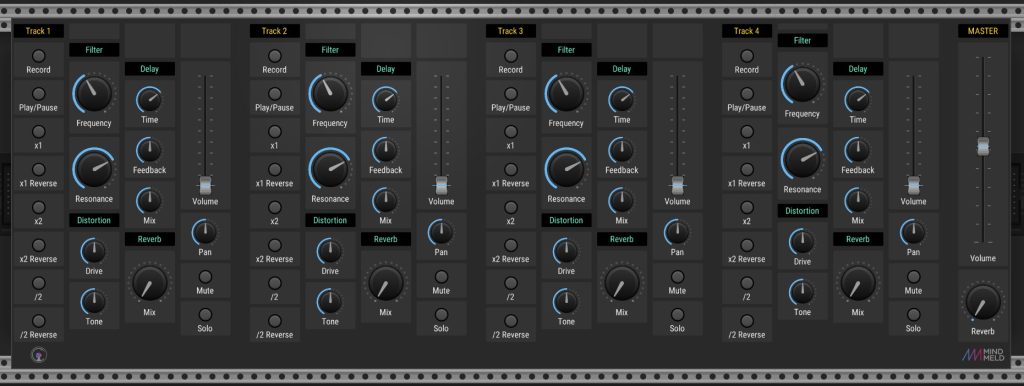Click Track 3 Play/Pause button
Screen dimensions: 1024x386
(511, 94)
